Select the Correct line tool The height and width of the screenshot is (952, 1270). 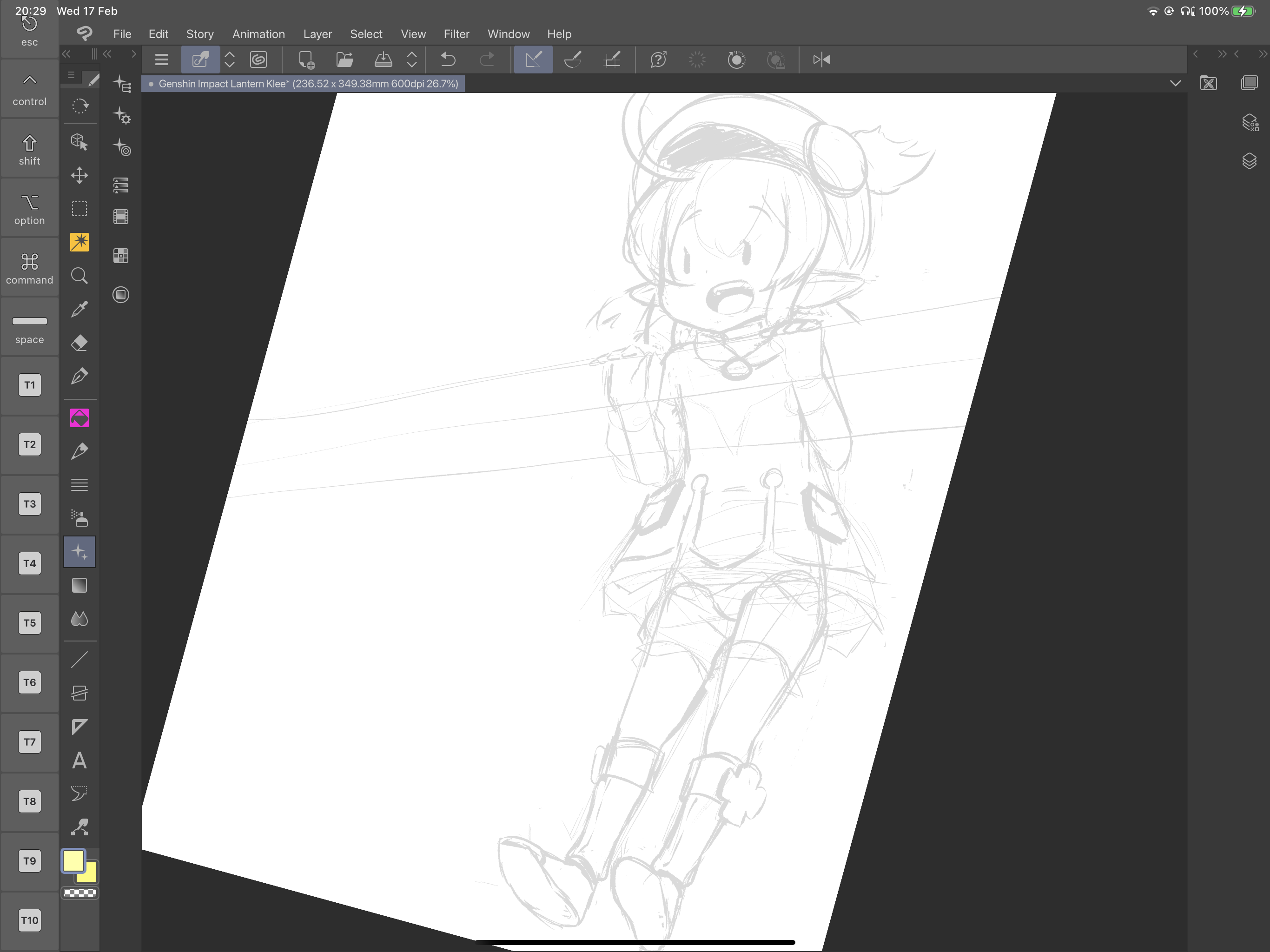(79, 827)
